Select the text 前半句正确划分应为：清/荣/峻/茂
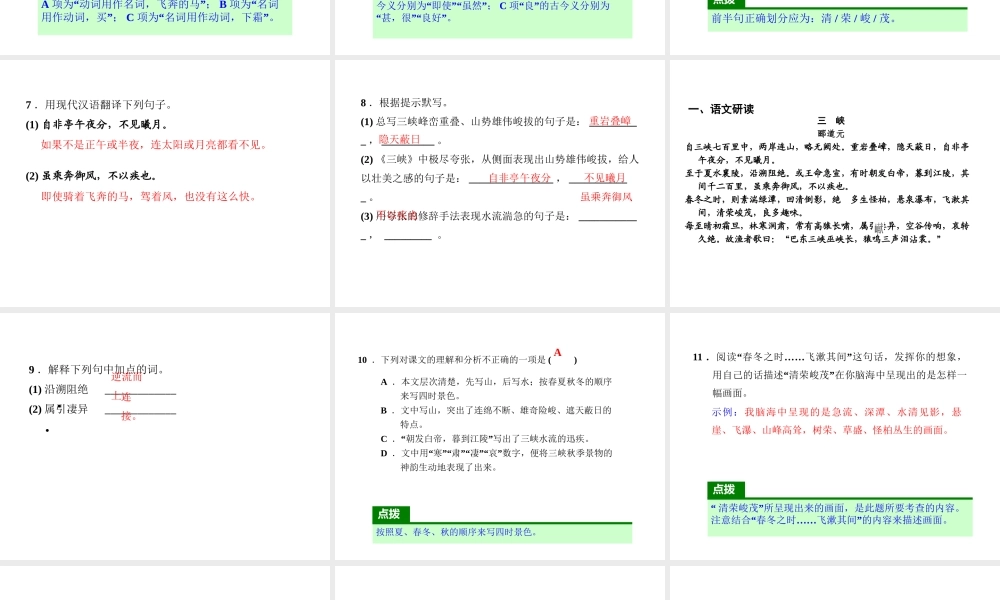Screen dimensions: 1000x600 [804, 18]
